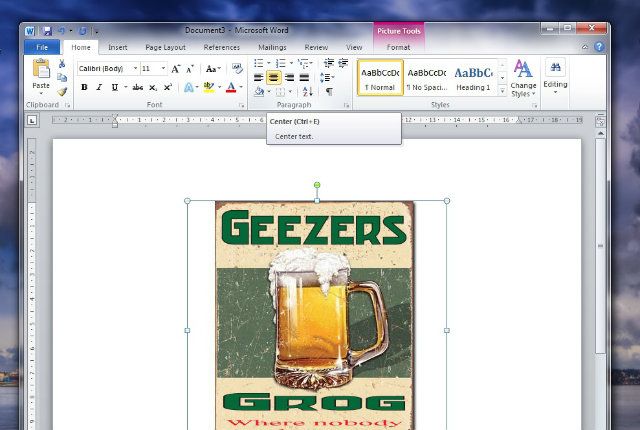
Task: Open the File tab
Action: click(42, 47)
